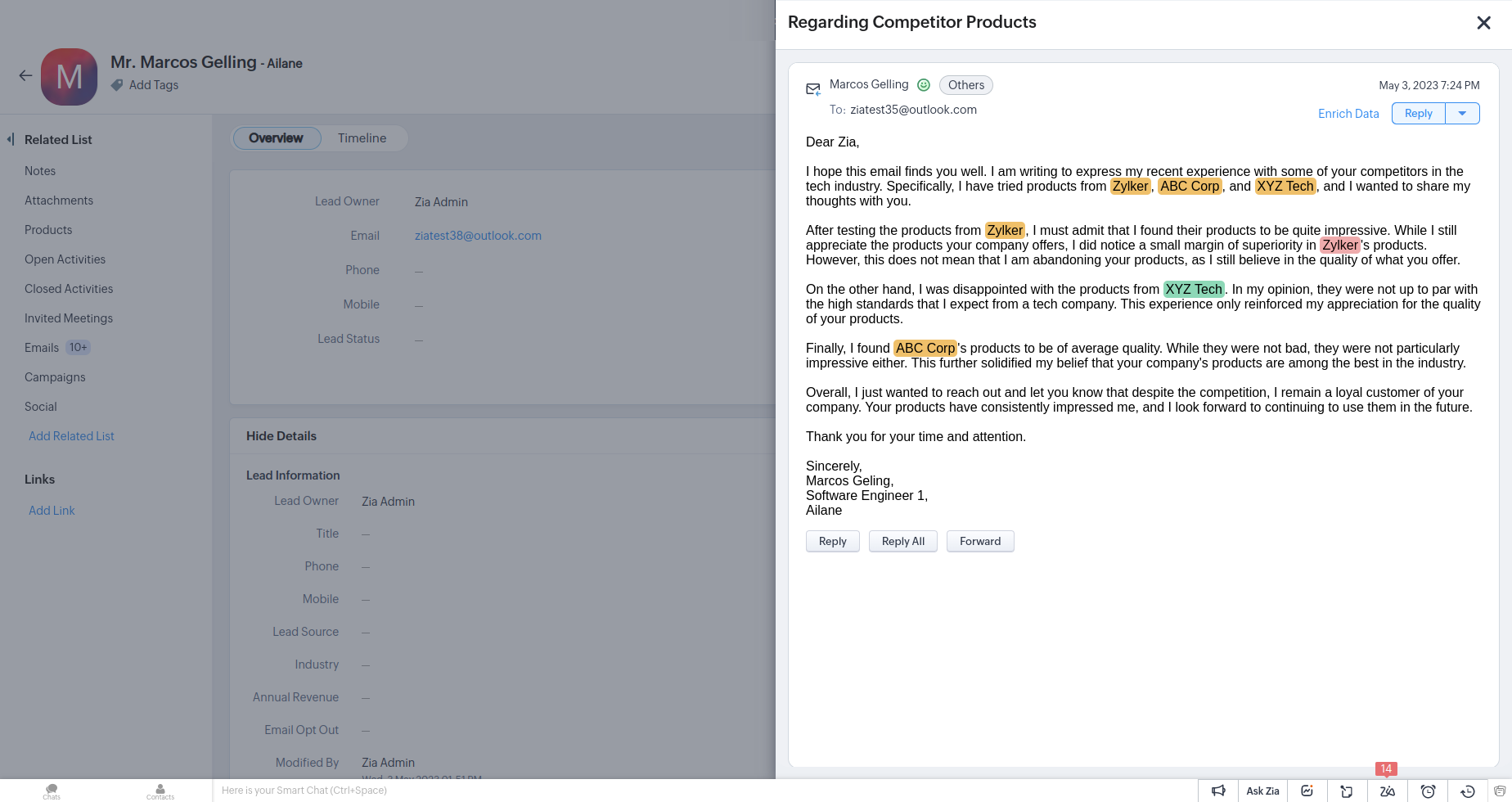Switch to the Timeline tab
1512x802 pixels.
[362, 138]
